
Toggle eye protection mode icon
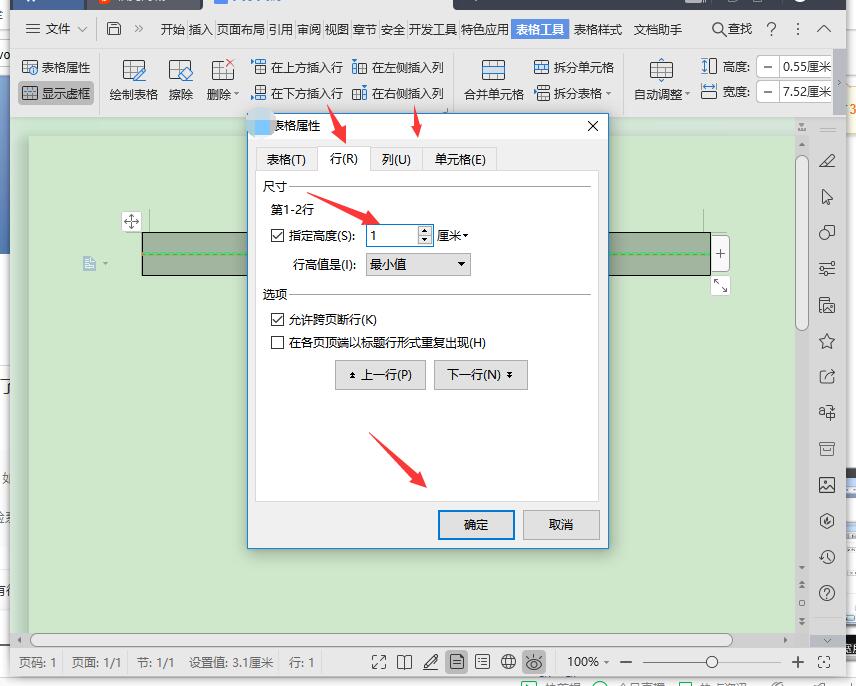pos(534,662)
